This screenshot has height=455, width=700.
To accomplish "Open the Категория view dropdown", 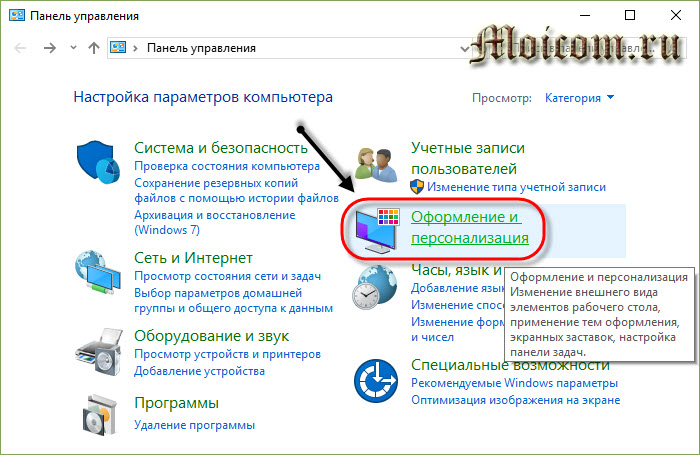I will 579,98.
